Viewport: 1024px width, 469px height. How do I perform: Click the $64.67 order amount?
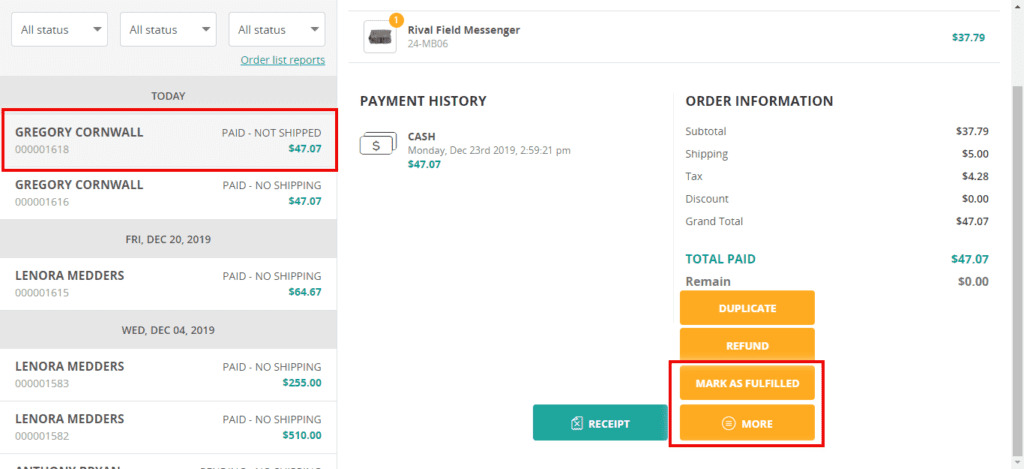click(305, 292)
